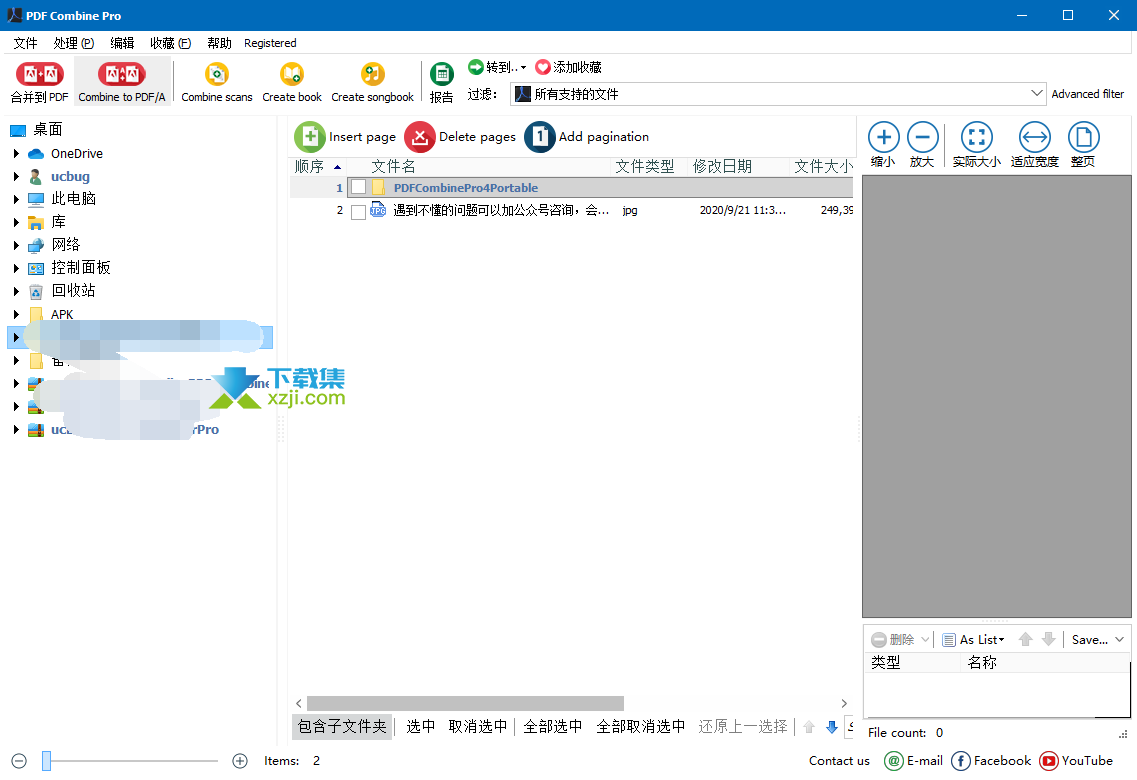Click the 取消选中 button
This screenshot has height=780, width=1137.
tap(477, 727)
